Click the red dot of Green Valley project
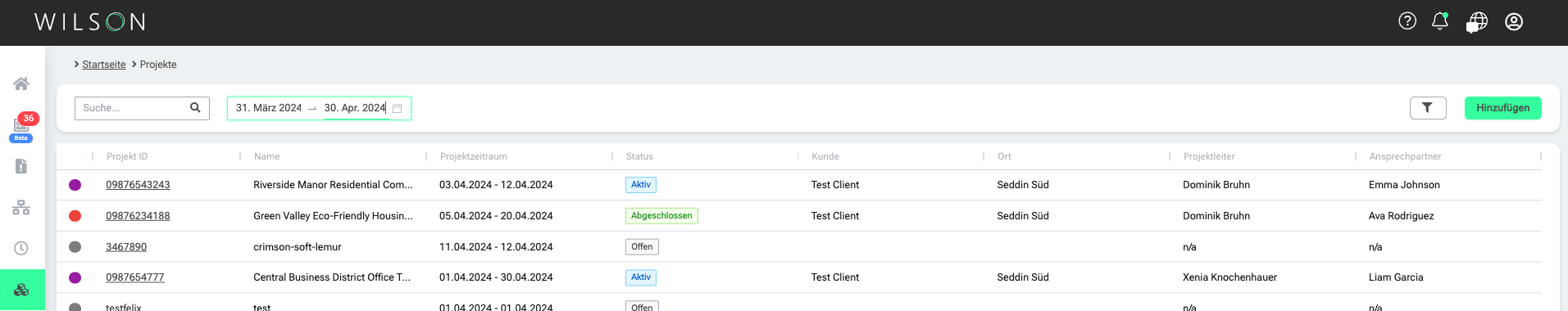1568x311 pixels. tap(75, 216)
